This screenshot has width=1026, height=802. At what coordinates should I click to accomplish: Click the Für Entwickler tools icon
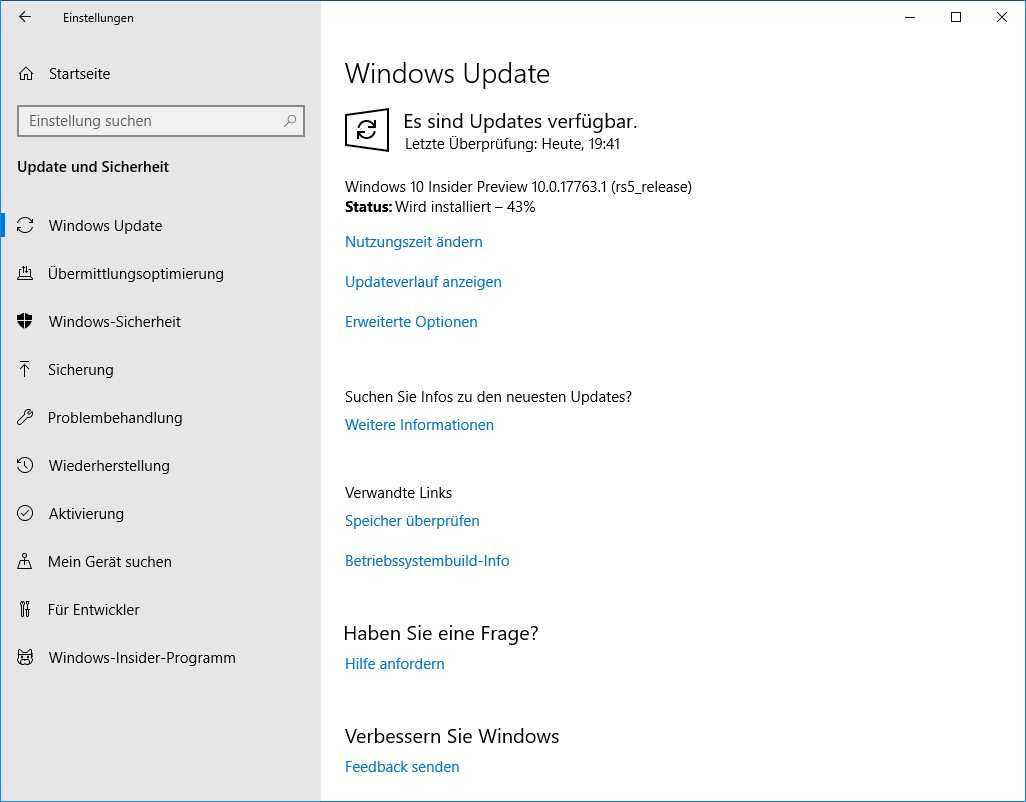[25, 609]
